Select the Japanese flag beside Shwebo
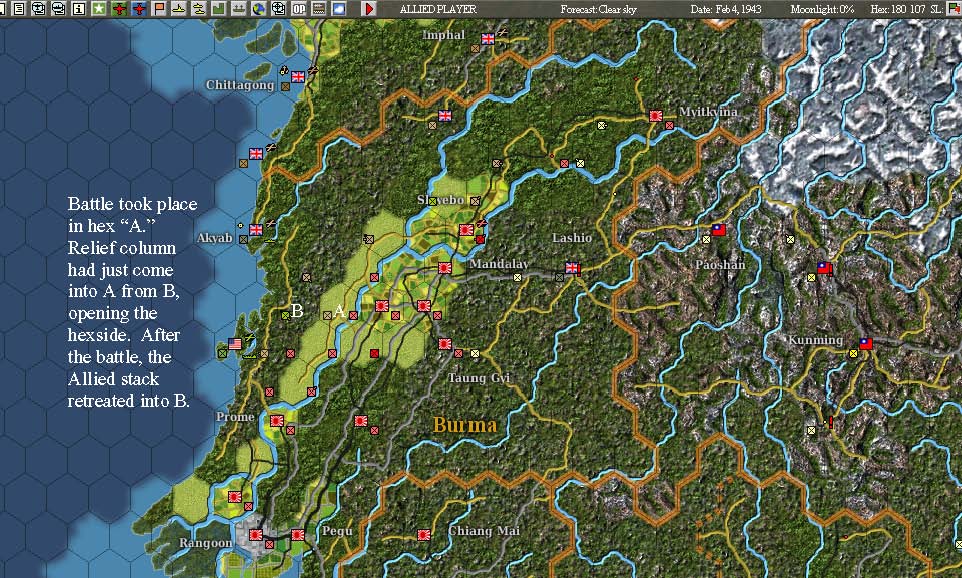The height and width of the screenshot is (578, 962). (x=466, y=230)
